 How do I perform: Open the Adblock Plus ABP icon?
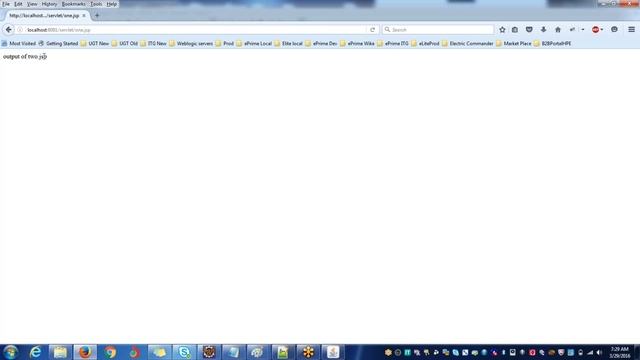(x=596, y=30)
